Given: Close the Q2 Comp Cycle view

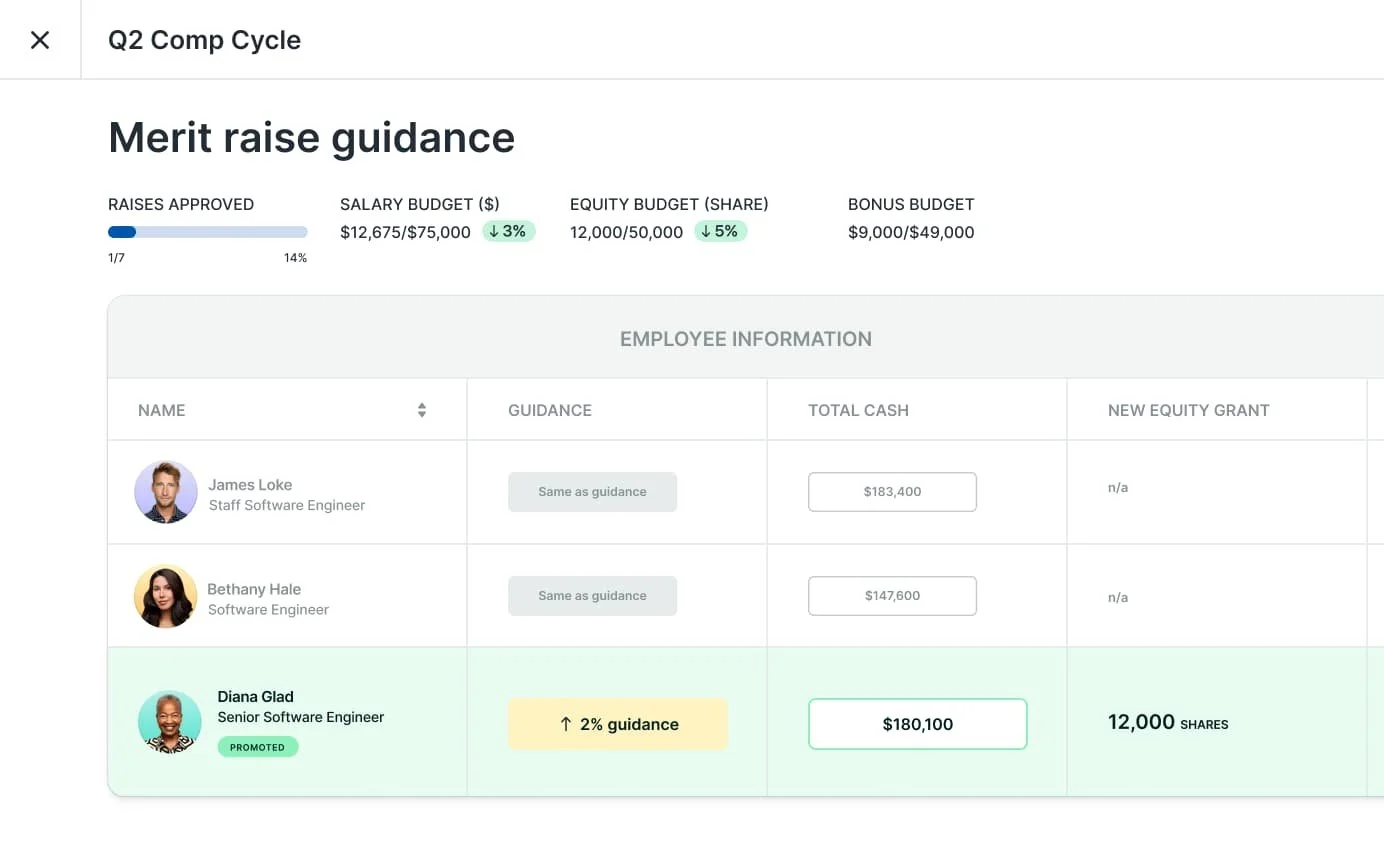Looking at the screenshot, I should pos(40,40).
